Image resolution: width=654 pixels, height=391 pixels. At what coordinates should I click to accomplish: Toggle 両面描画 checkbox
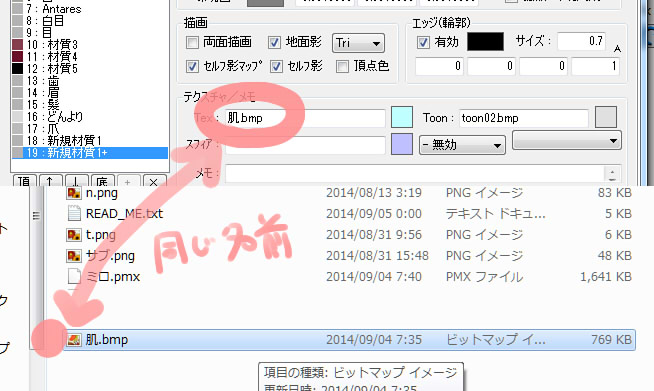click(192, 43)
